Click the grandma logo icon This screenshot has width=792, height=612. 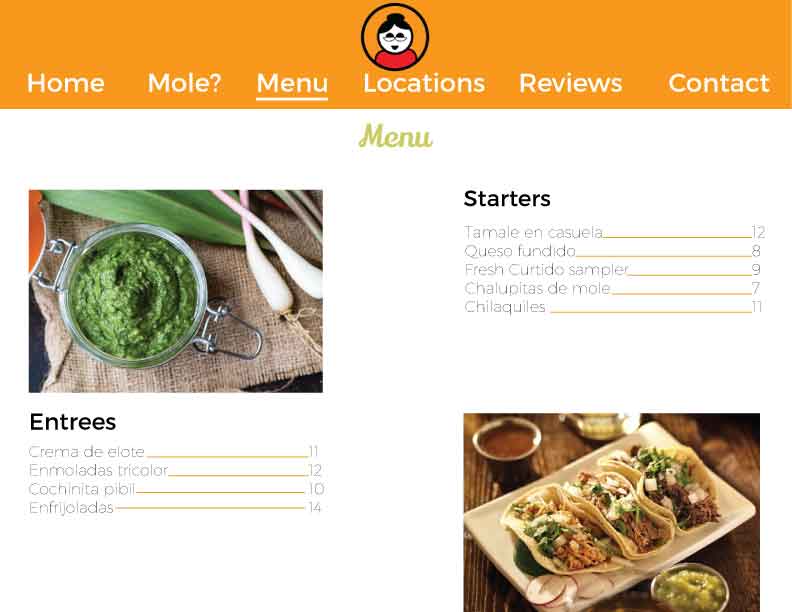[x=395, y=37]
